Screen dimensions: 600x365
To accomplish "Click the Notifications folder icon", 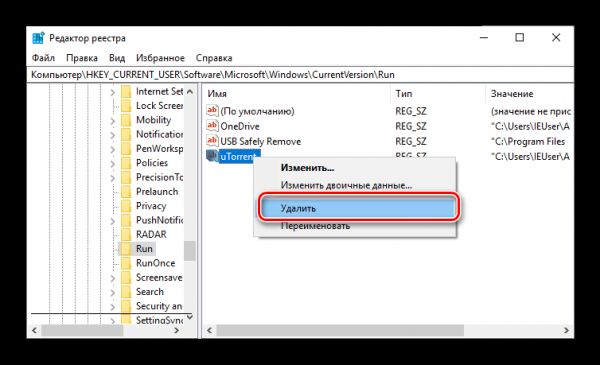I will tap(126, 134).
